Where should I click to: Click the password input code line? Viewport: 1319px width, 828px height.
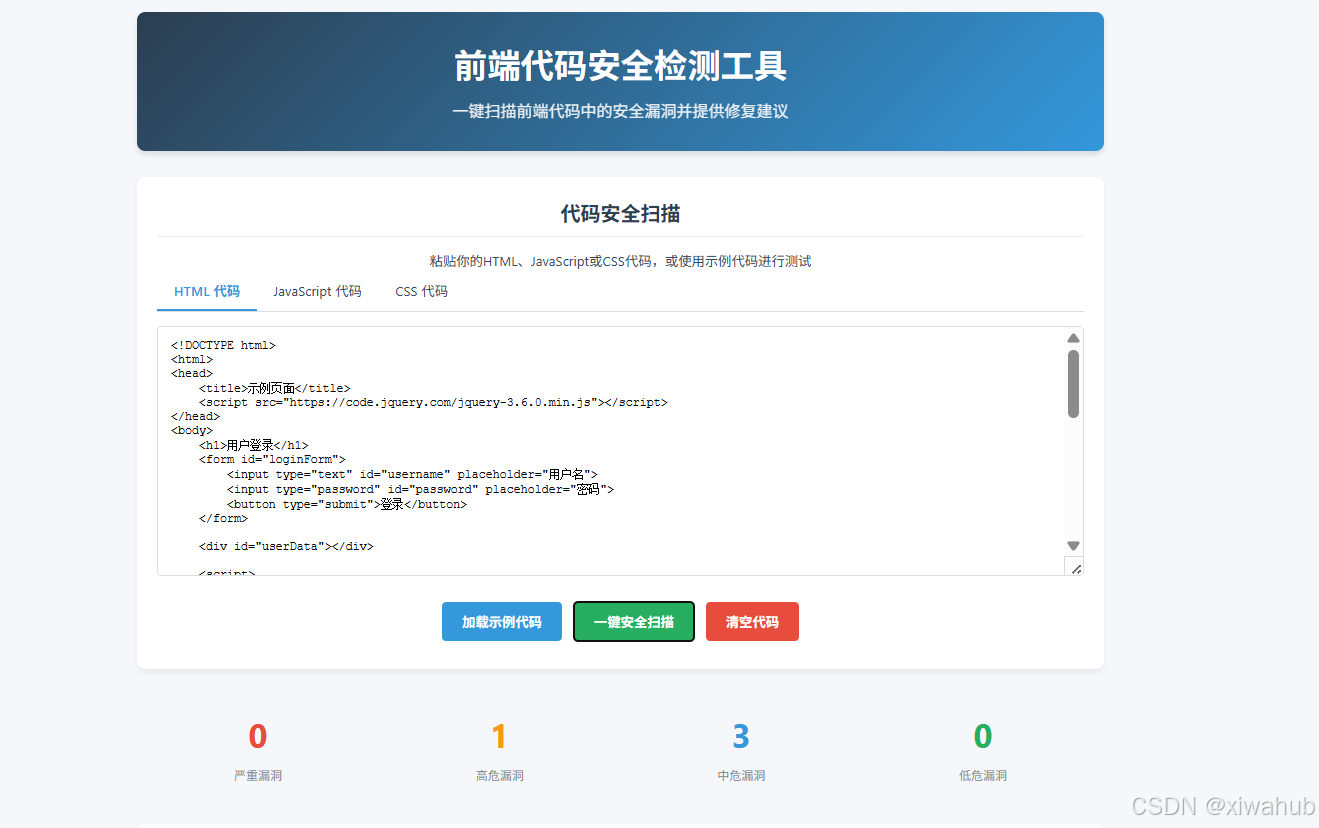pos(420,489)
